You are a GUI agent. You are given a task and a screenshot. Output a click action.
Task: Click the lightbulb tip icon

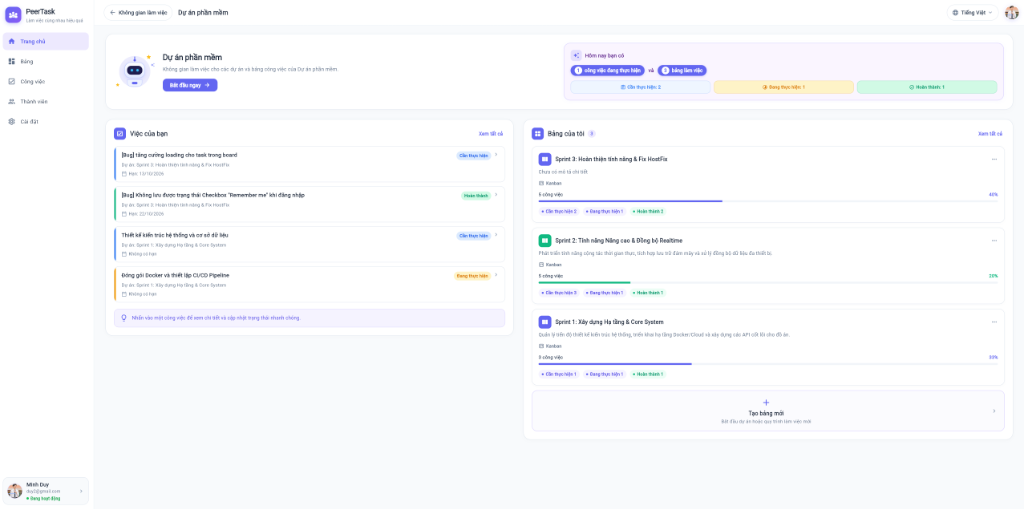pyautogui.click(x=124, y=318)
